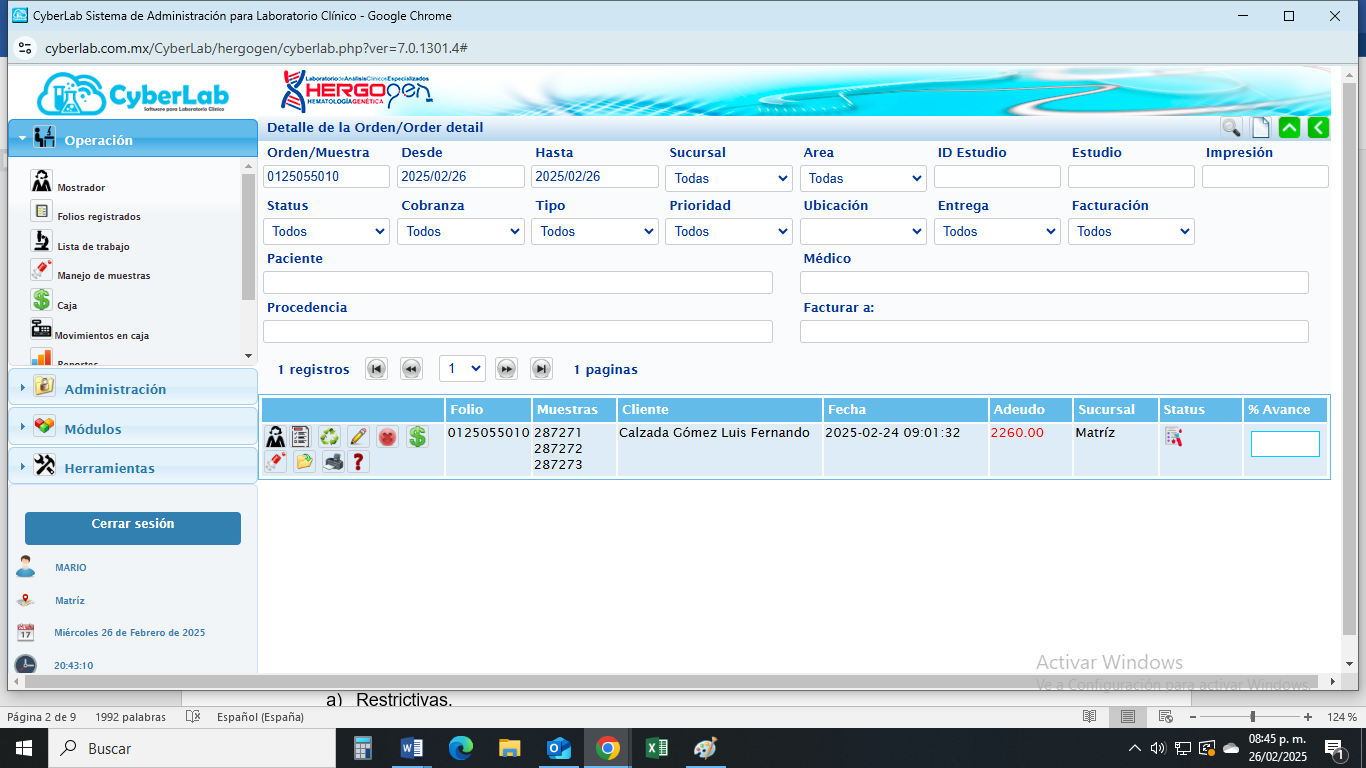Click the Adeudo amount 2260.00
The width and height of the screenshot is (1366, 768).
tap(1017, 432)
